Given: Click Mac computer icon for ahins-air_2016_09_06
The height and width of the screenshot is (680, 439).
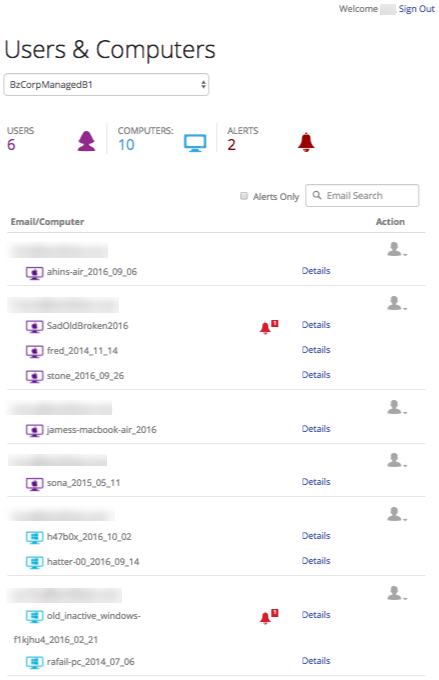Looking at the screenshot, I should click(x=34, y=273).
